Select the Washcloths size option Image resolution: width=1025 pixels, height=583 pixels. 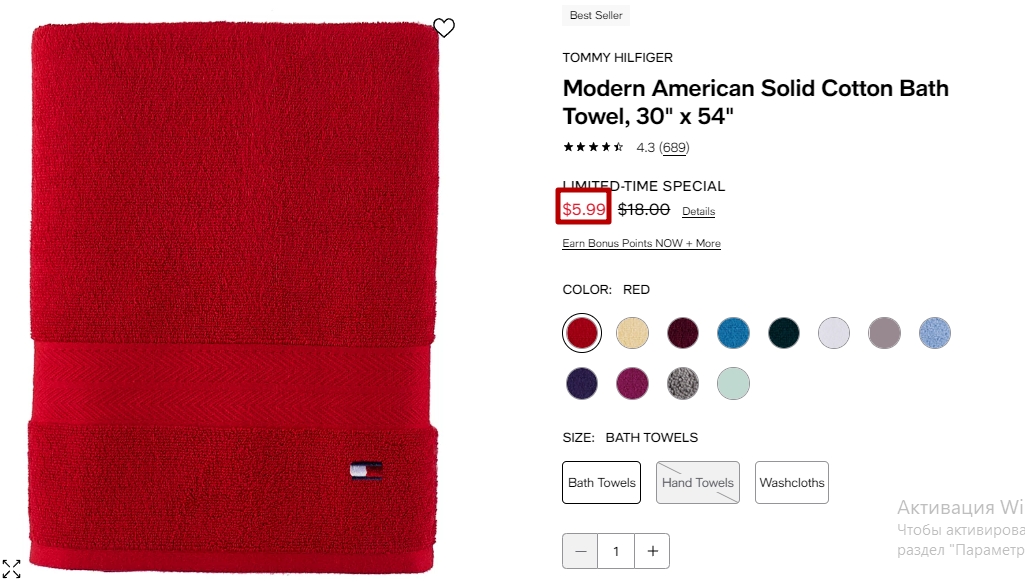pyautogui.click(x=792, y=482)
